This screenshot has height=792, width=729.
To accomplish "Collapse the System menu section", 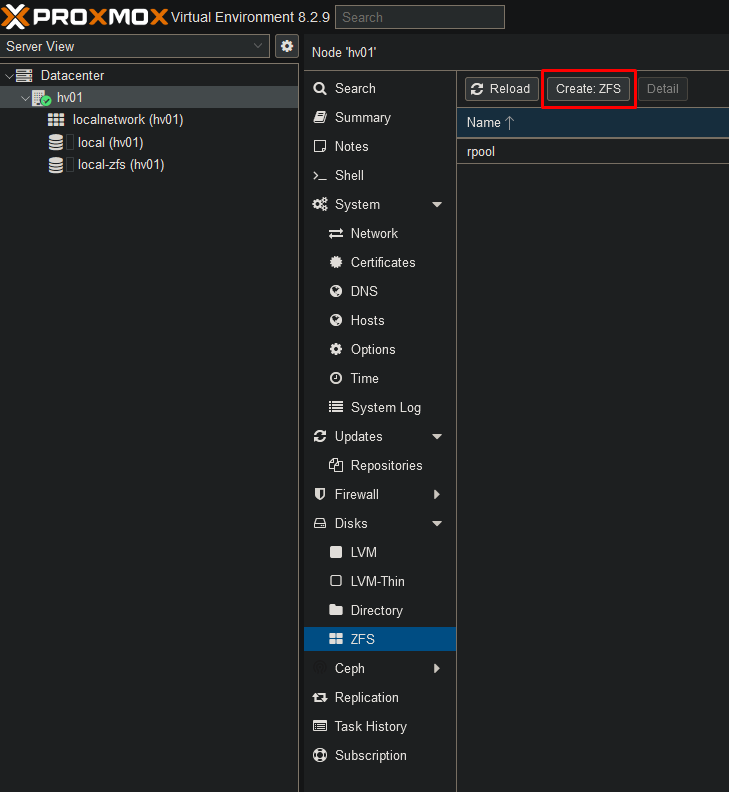I will pyautogui.click(x=437, y=205).
